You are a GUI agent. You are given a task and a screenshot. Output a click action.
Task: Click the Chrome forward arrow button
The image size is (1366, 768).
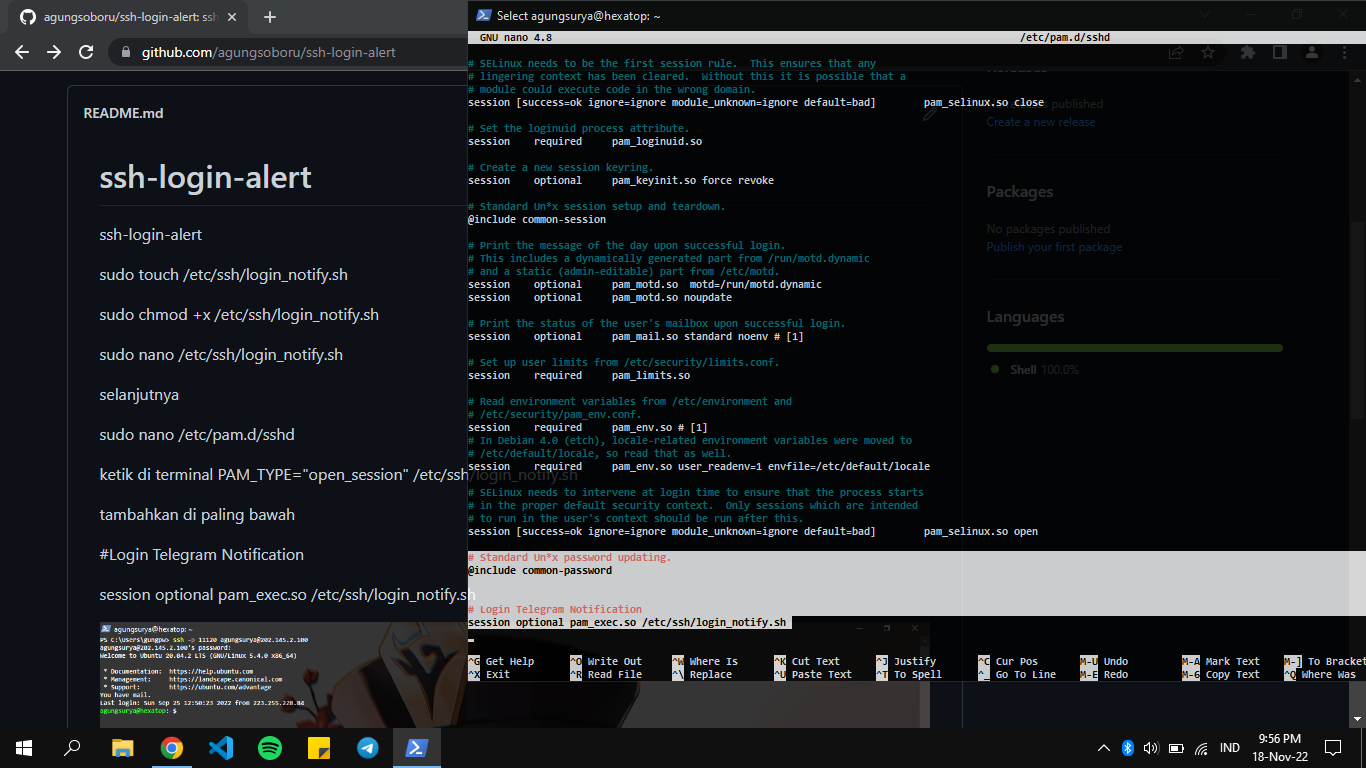(54, 52)
